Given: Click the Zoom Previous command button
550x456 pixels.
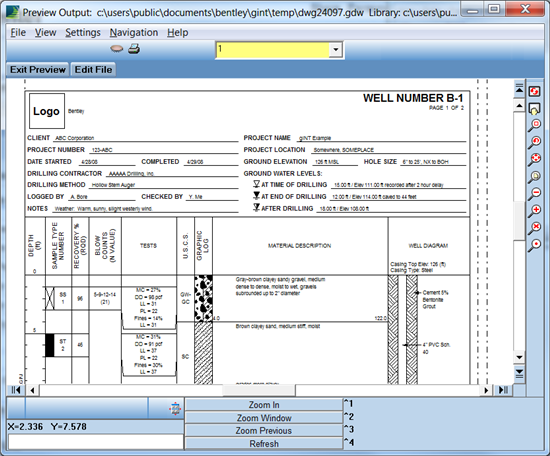Looking at the screenshot, I should point(264,430).
